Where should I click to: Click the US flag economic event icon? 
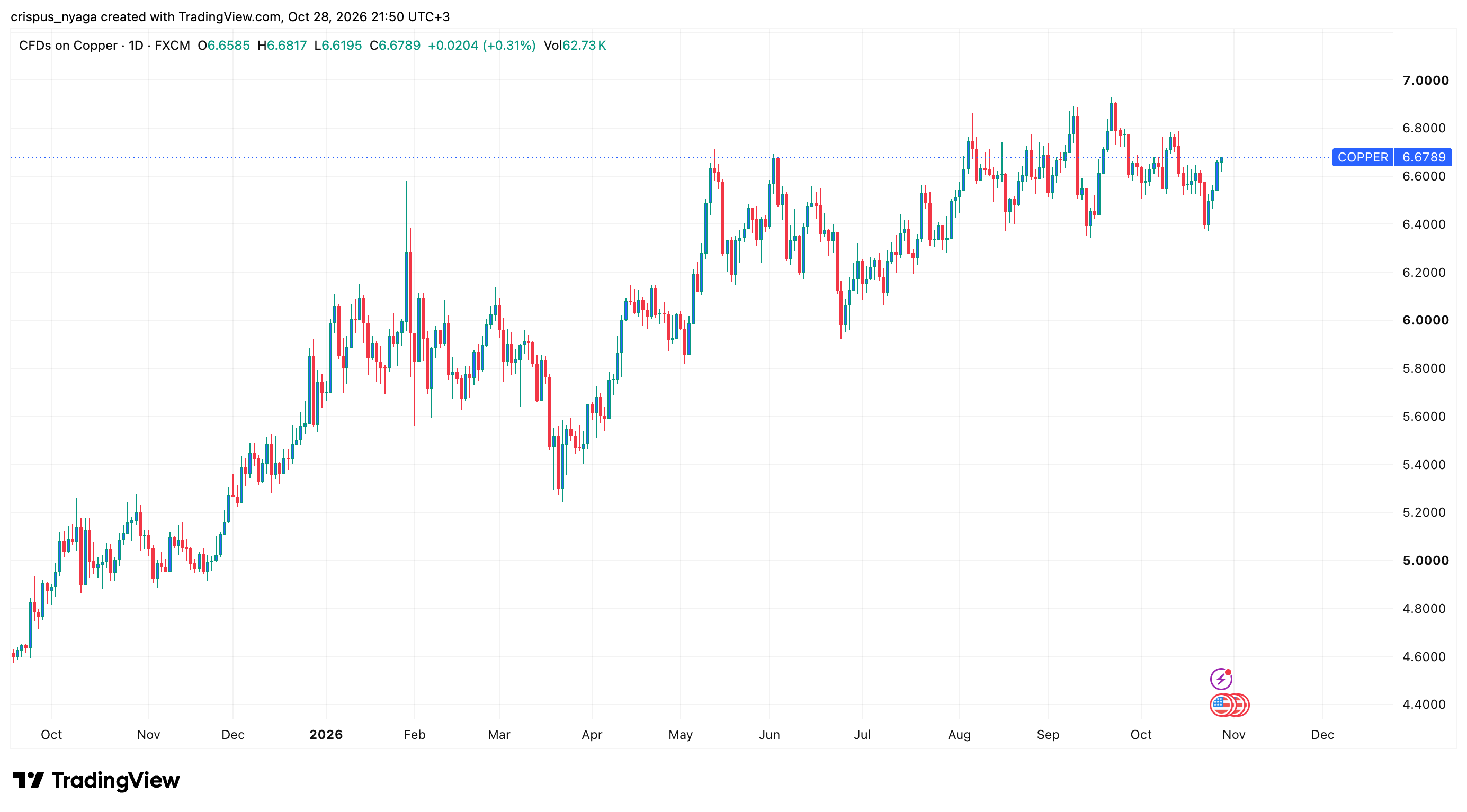pos(1221,705)
